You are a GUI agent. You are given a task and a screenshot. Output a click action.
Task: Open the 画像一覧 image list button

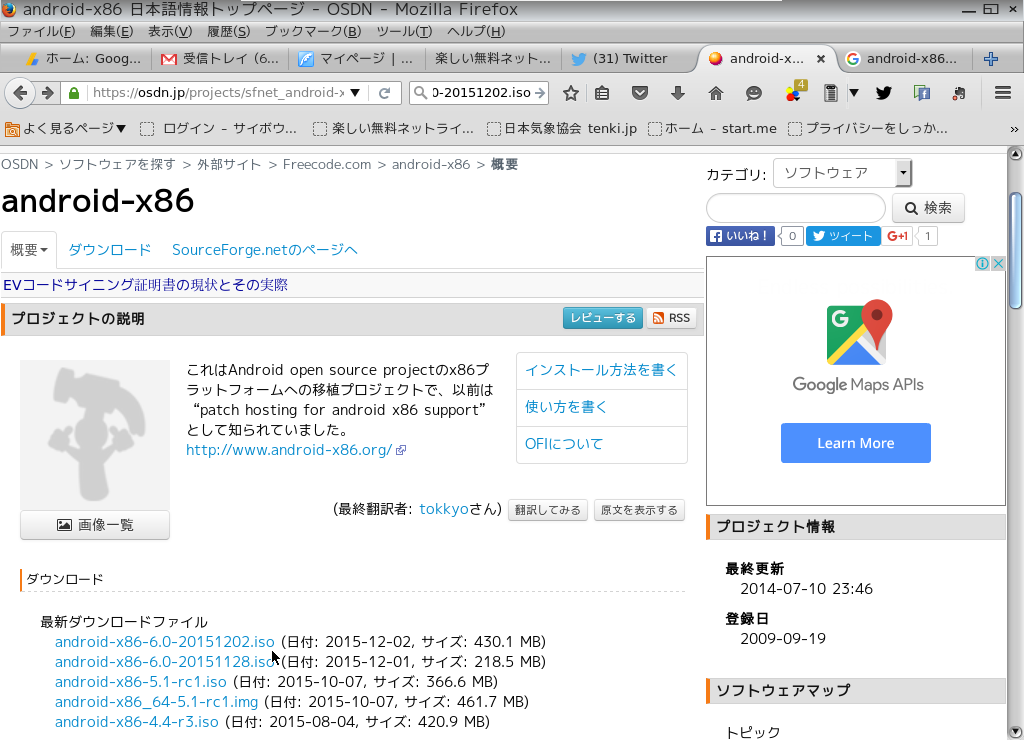[x=95, y=525]
